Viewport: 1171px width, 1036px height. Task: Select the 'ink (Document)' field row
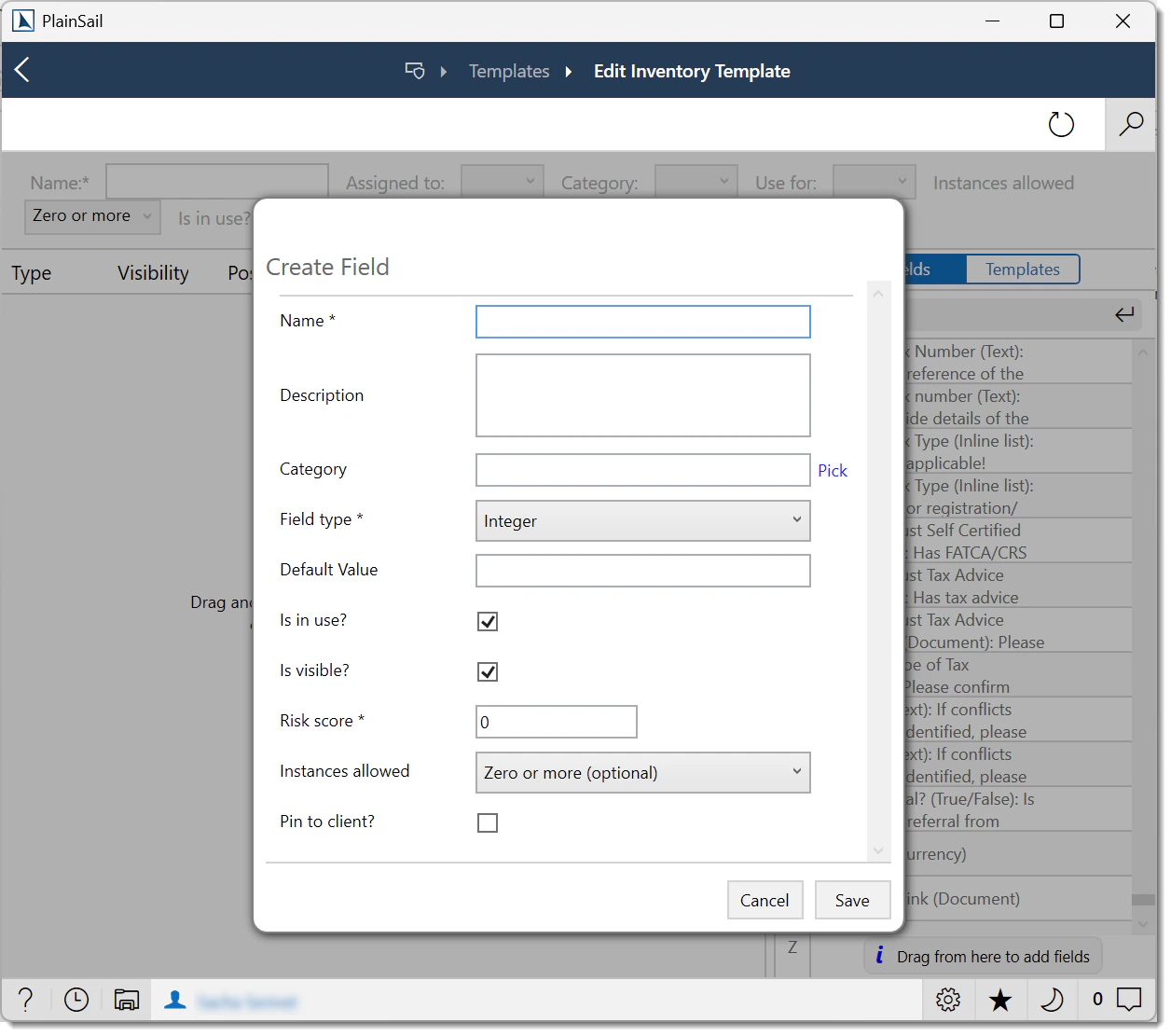click(x=1017, y=899)
